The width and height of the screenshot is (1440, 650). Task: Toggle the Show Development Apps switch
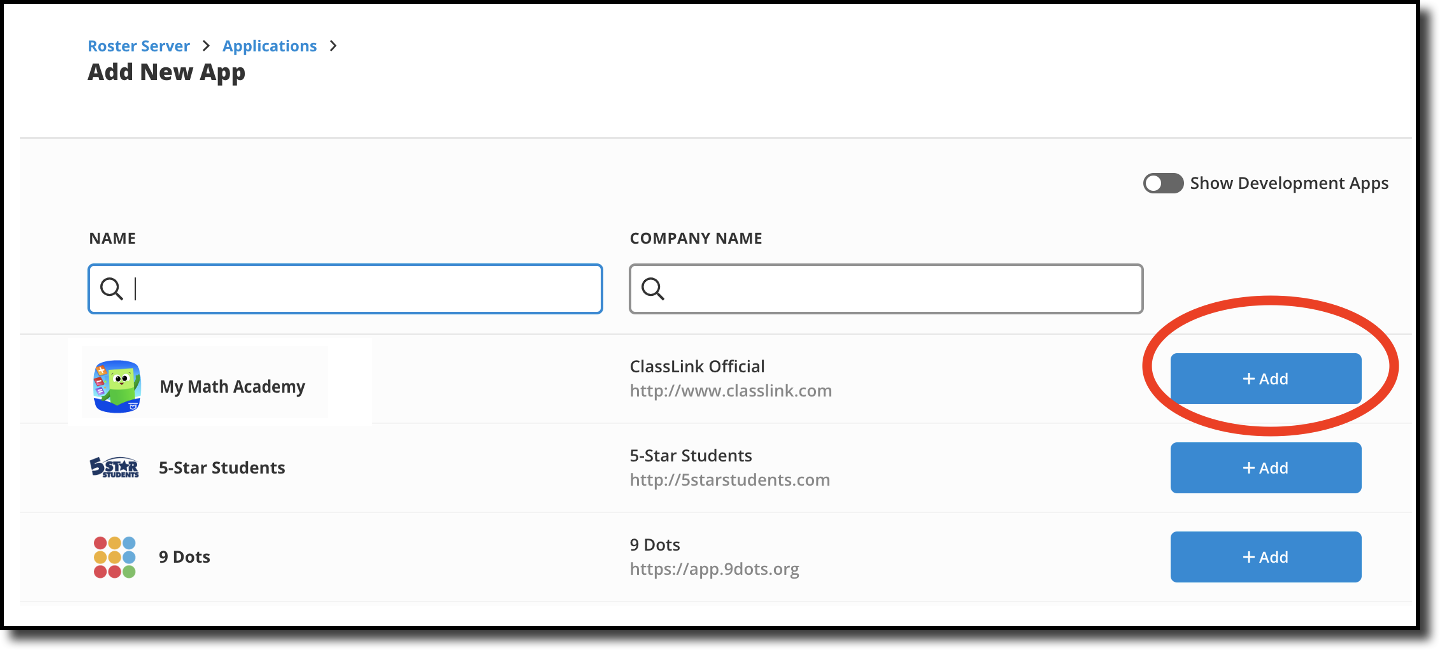[1163, 183]
